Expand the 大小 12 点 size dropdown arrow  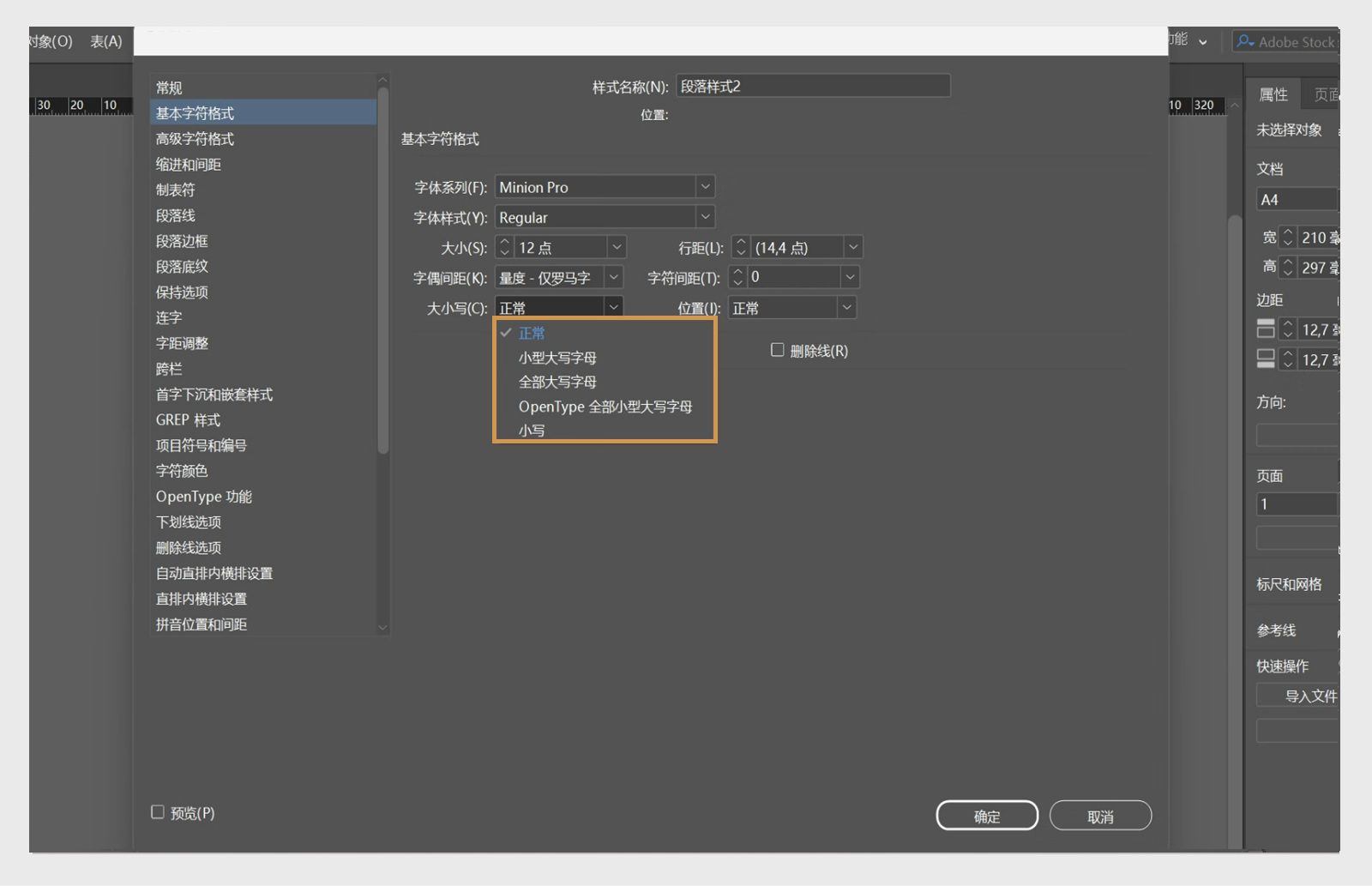point(617,248)
